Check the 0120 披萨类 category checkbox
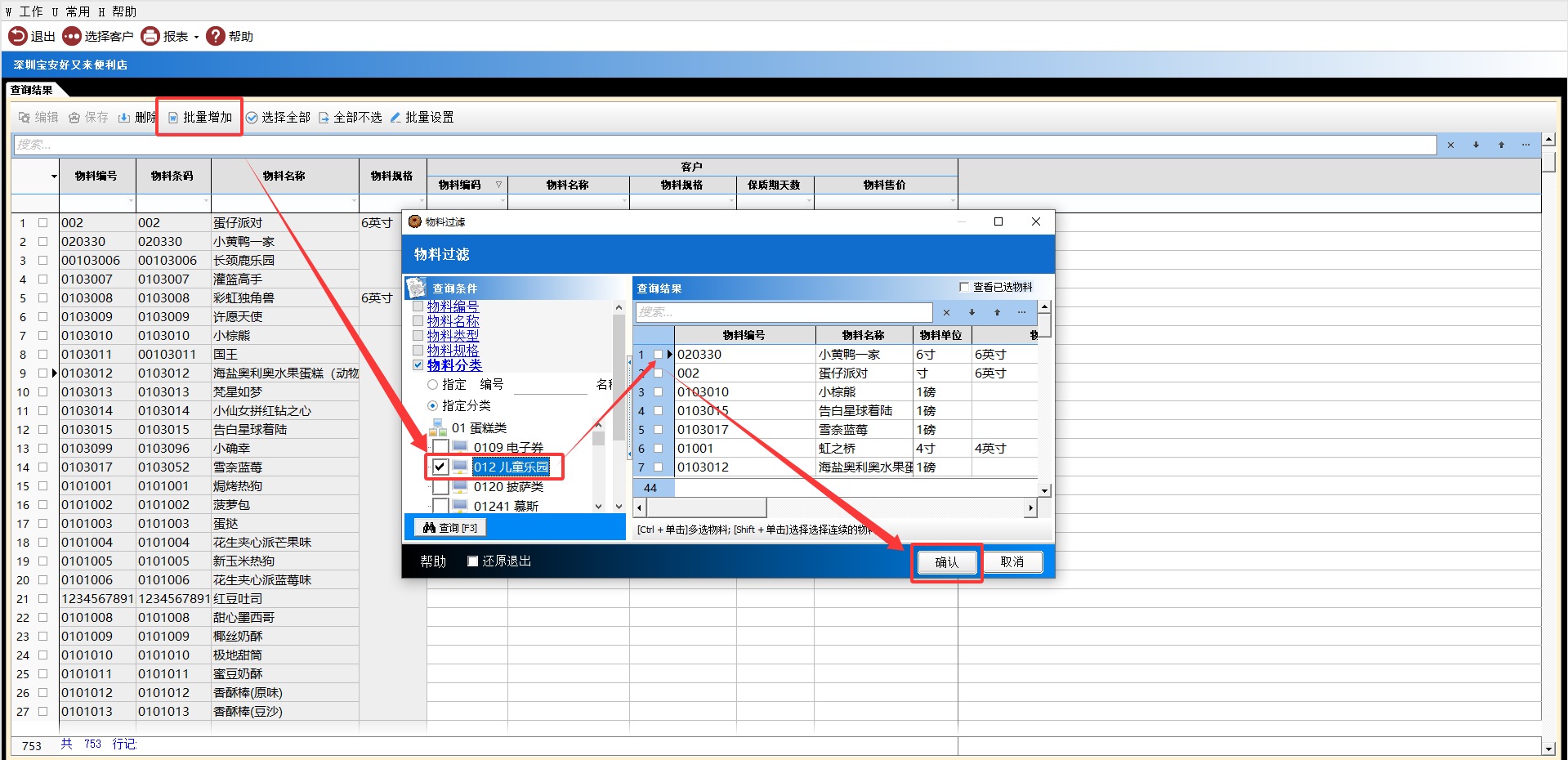The width and height of the screenshot is (1568, 760). 440,486
